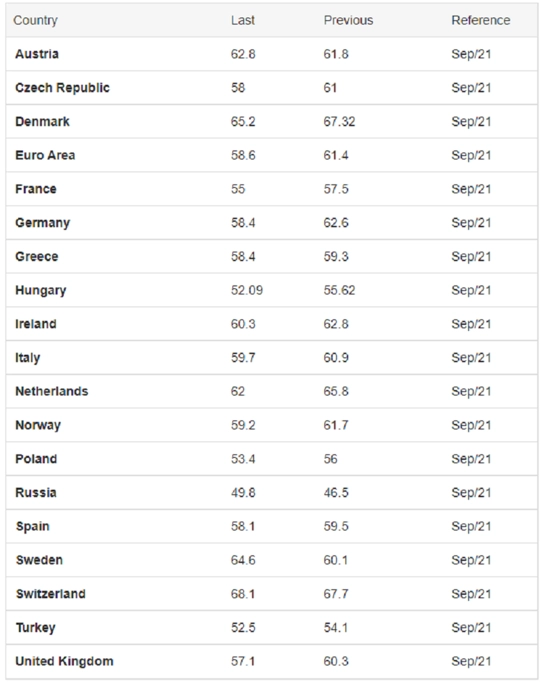The image size is (542, 683).
Task: Open the Italy country link
Action: coord(28,358)
